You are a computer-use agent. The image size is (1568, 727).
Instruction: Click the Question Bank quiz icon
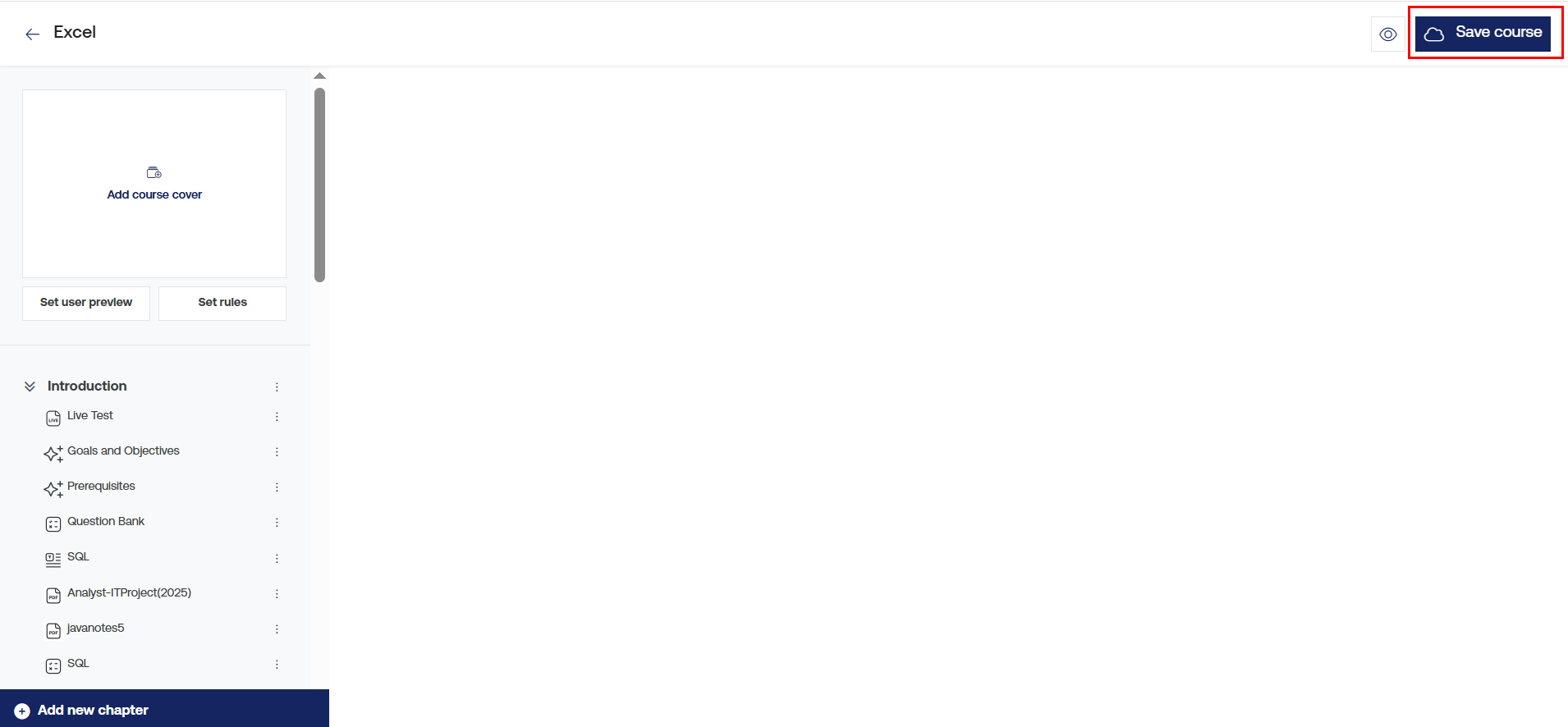tap(53, 524)
